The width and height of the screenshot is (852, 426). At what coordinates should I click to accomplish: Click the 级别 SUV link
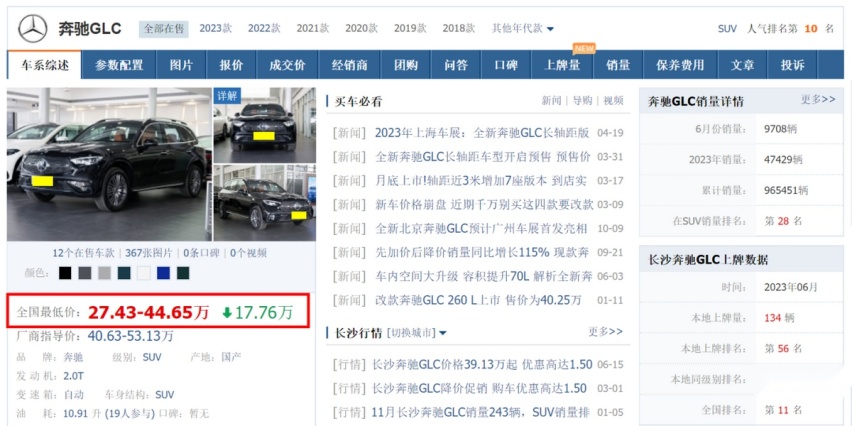pyautogui.click(x=152, y=358)
